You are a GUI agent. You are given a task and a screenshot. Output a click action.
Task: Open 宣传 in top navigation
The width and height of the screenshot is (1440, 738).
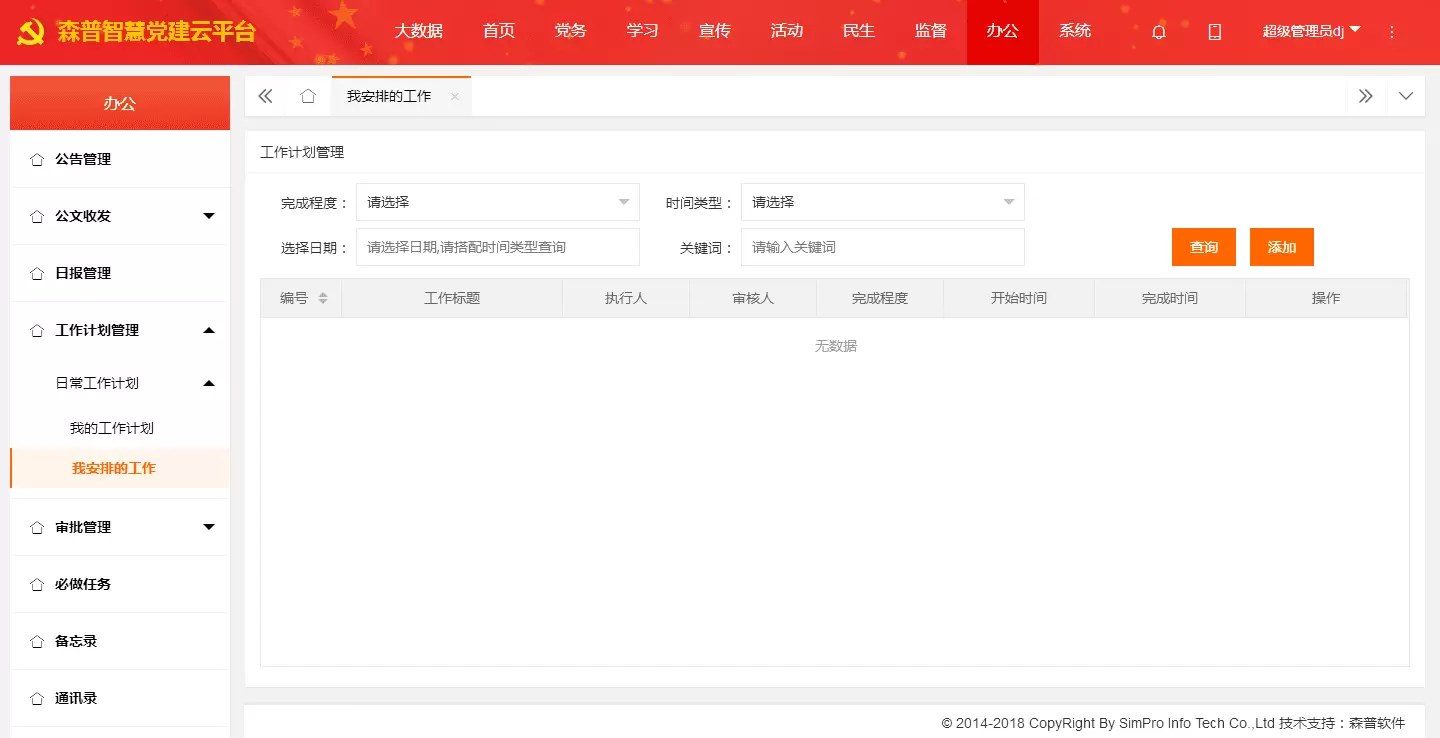[x=715, y=31]
